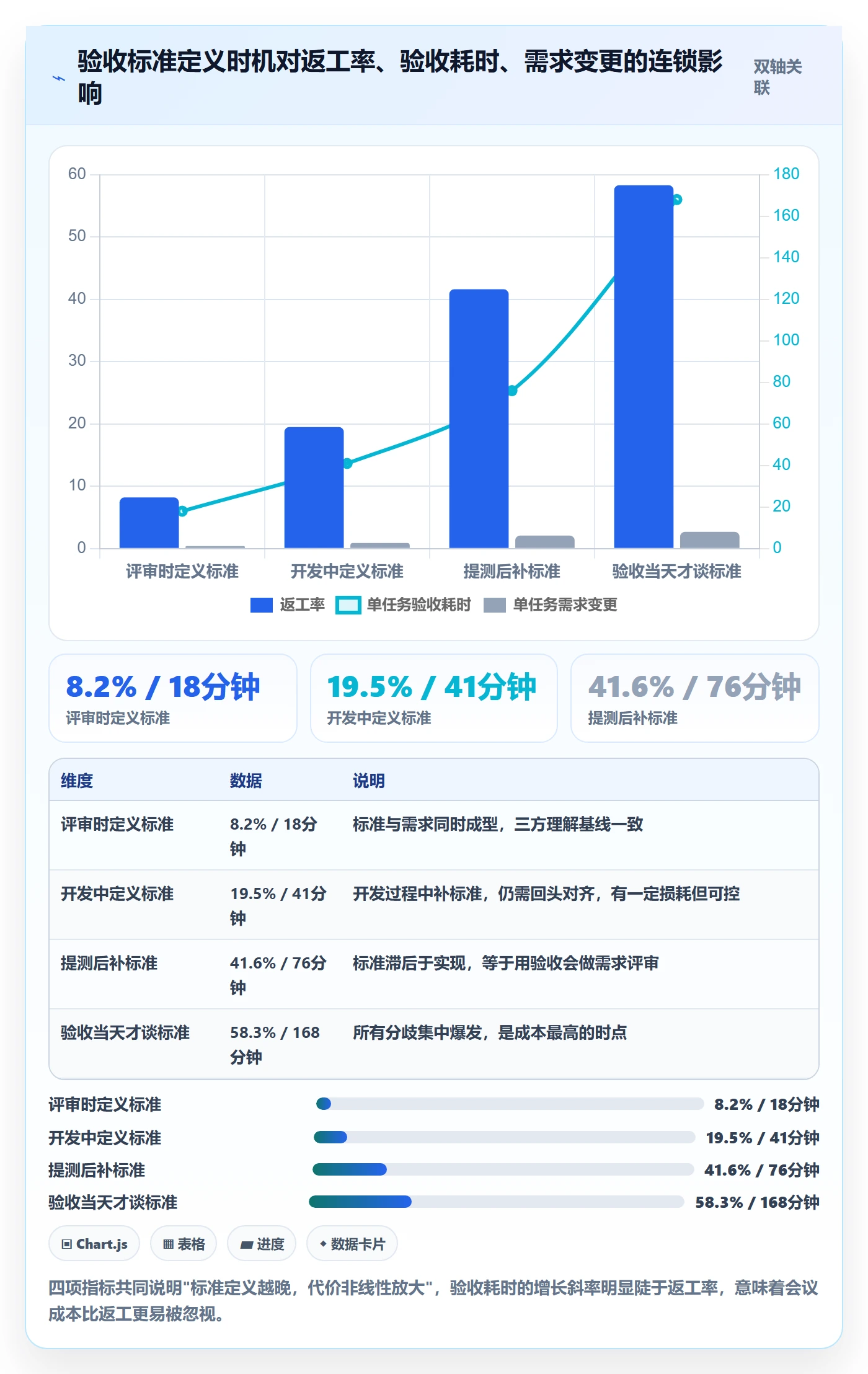Click progress bar for 评审时定义标准
The height and width of the screenshot is (1374, 868).
[x=510, y=1104]
